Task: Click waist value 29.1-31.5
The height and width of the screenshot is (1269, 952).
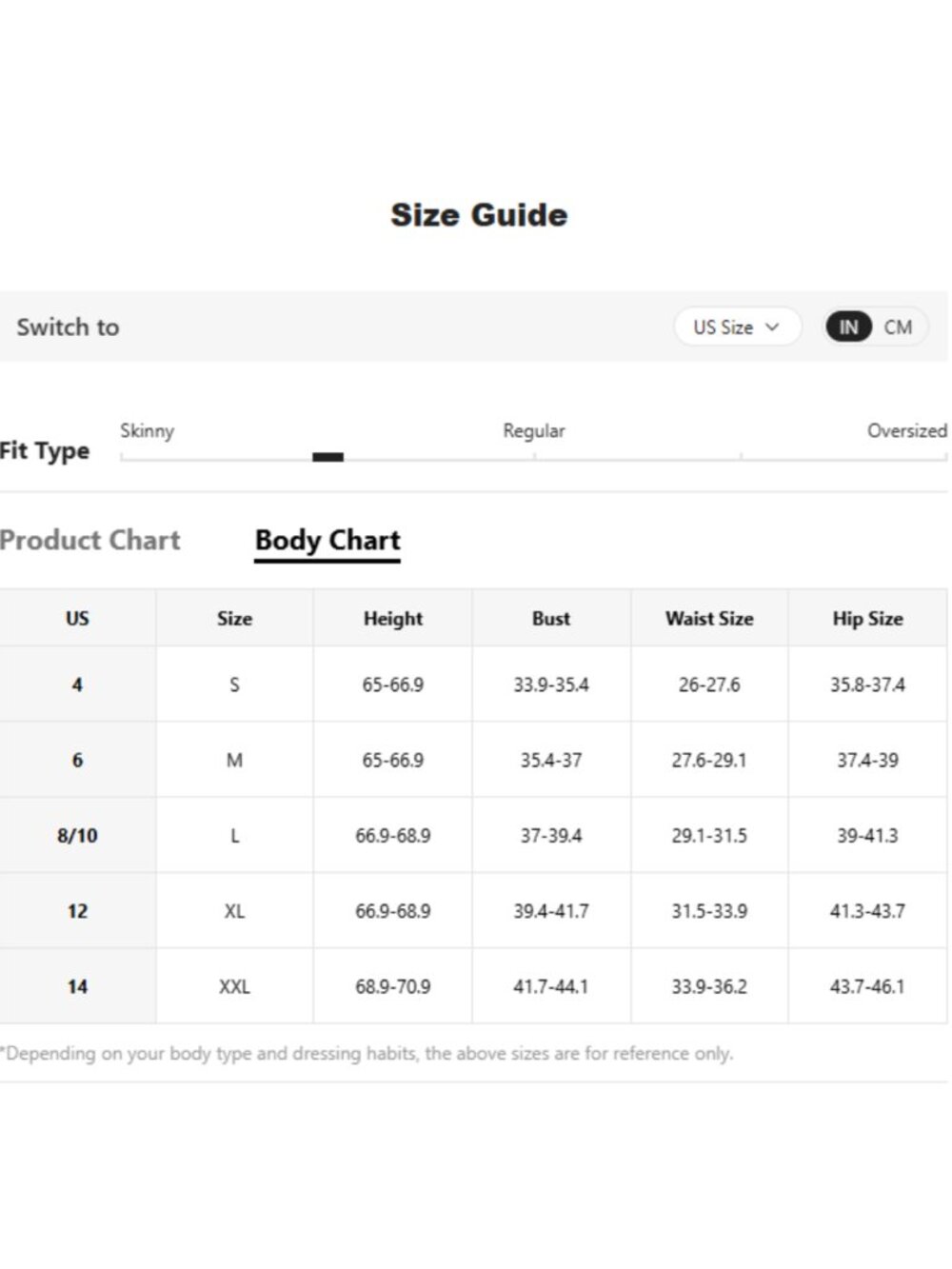Action: [709, 835]
